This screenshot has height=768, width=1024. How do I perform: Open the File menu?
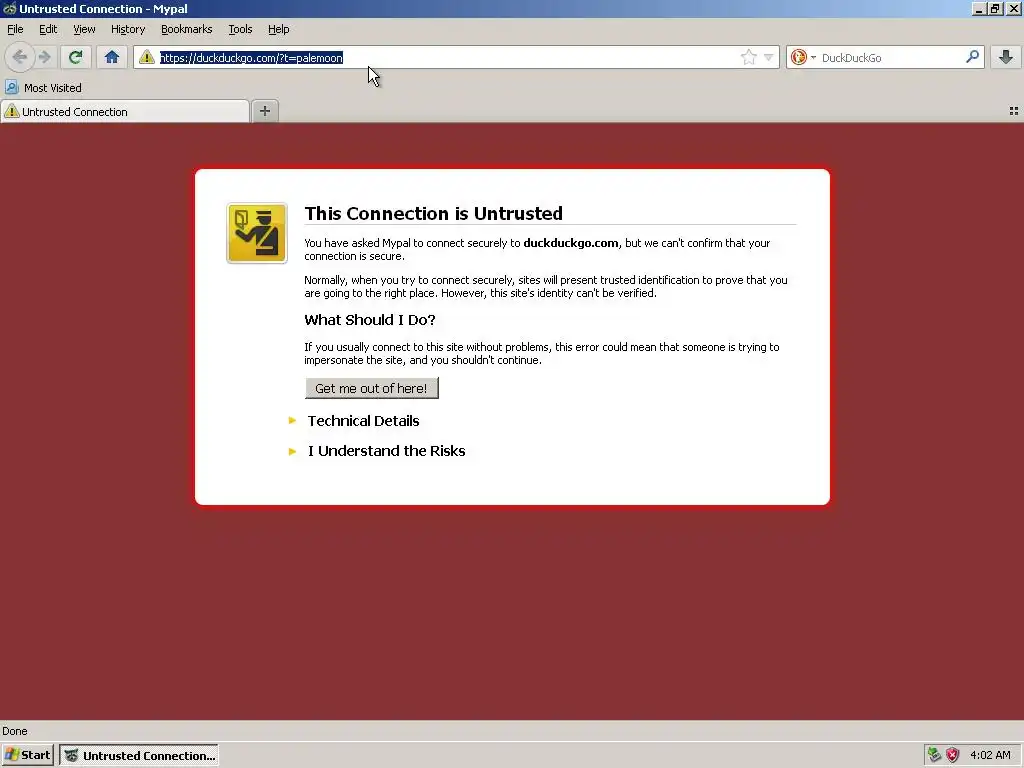coord(15,29)
